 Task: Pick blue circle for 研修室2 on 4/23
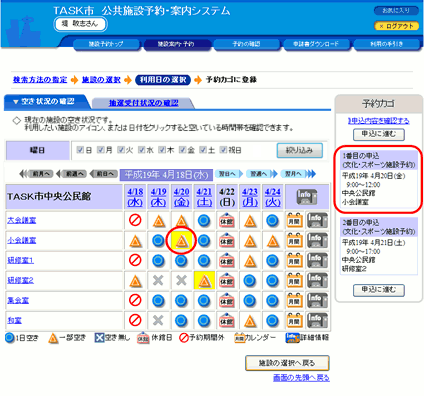click(x=250, y=280)
